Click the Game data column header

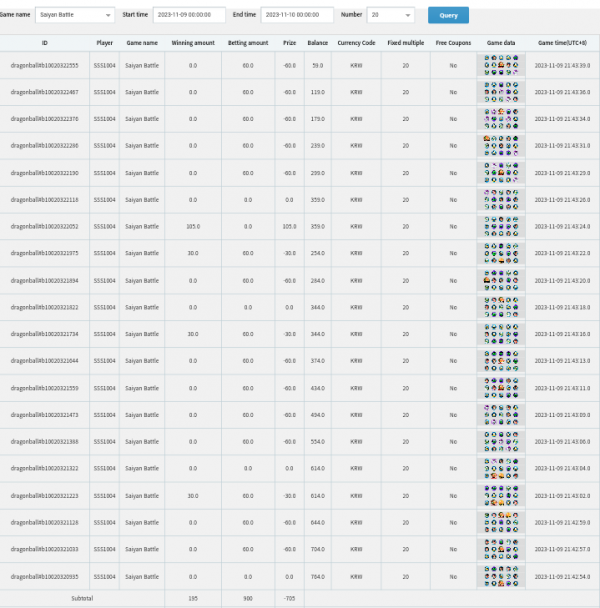[x=501, y=43]
